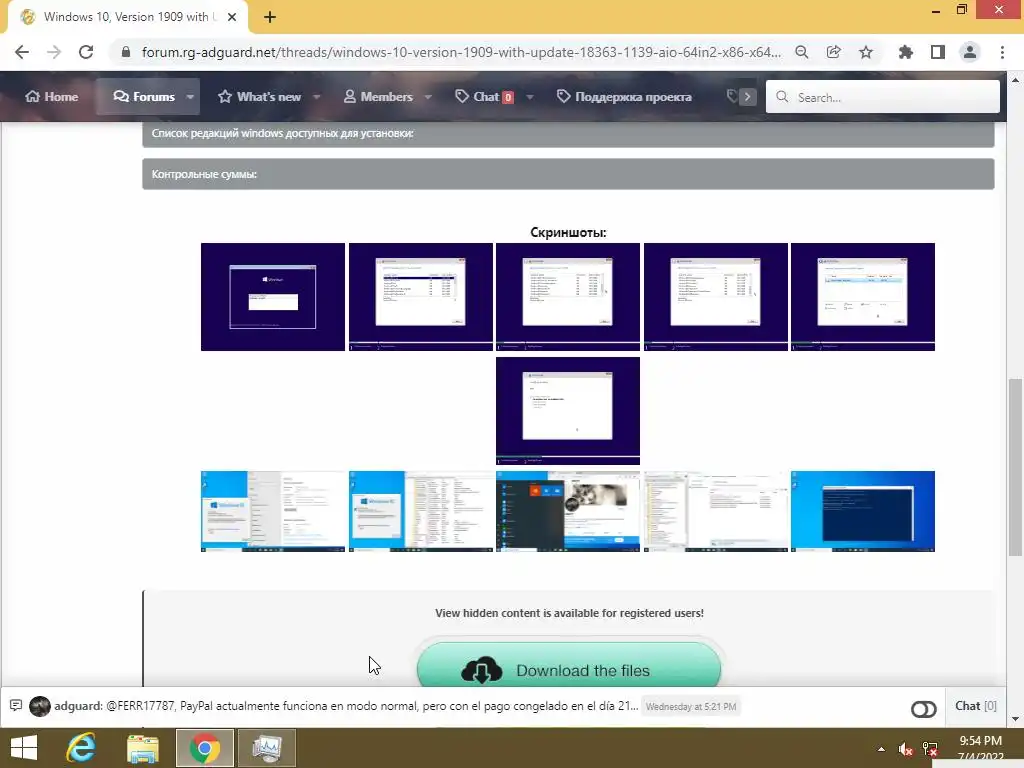This screenshot has height=768, width=1024.
Task: View site security lock info
Action: 126,52
